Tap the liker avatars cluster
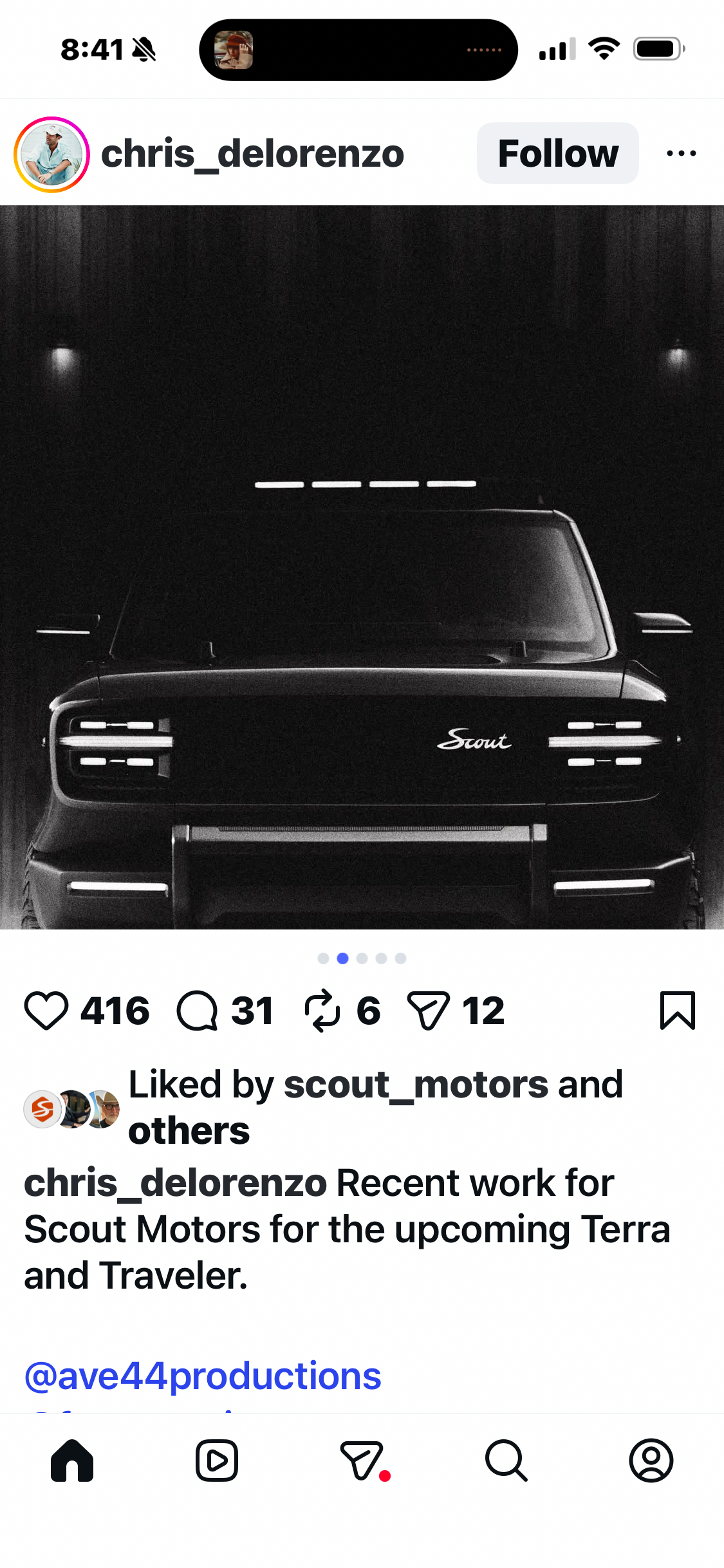 click(72, 1109)
